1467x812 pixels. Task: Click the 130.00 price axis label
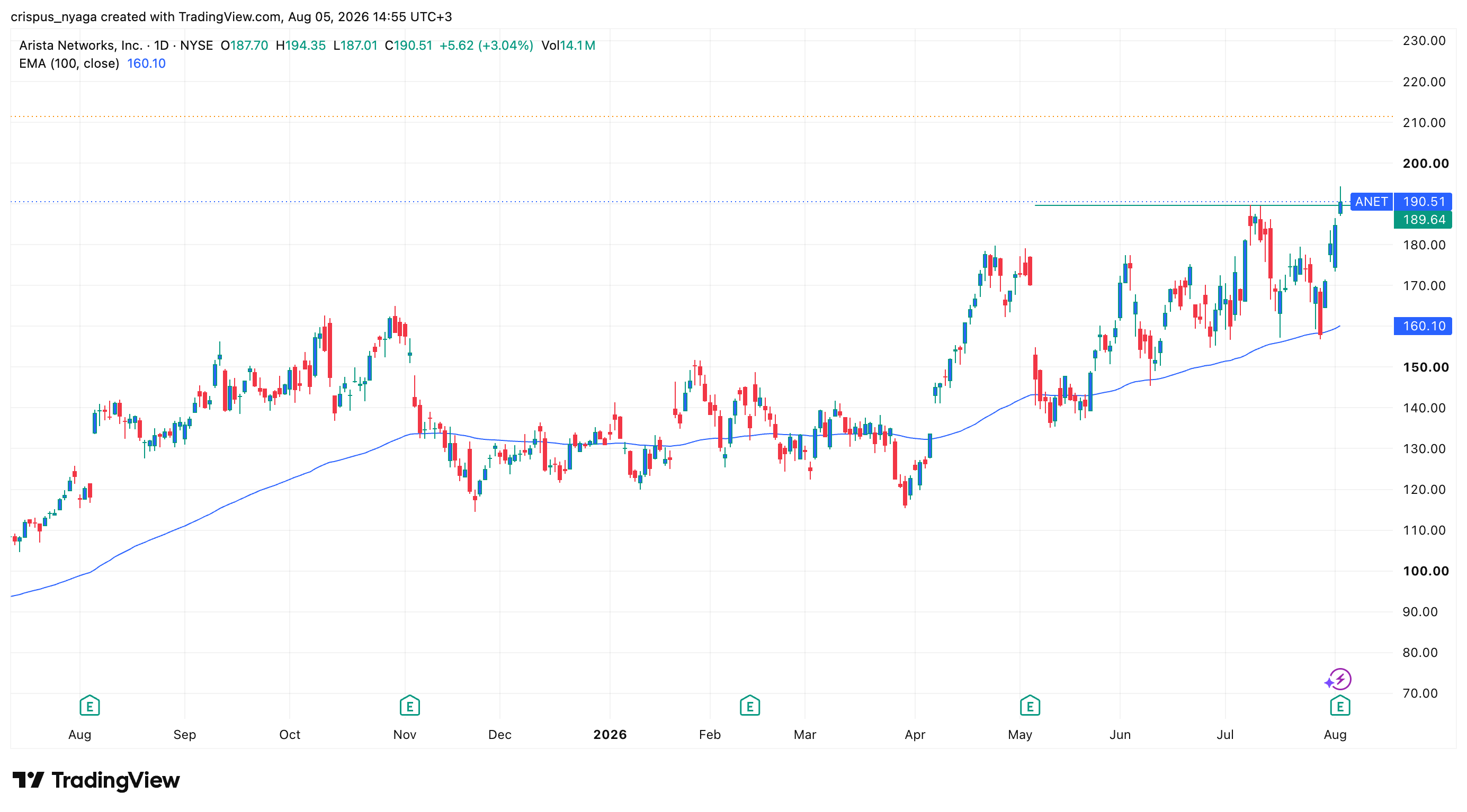coord(1424,448)
